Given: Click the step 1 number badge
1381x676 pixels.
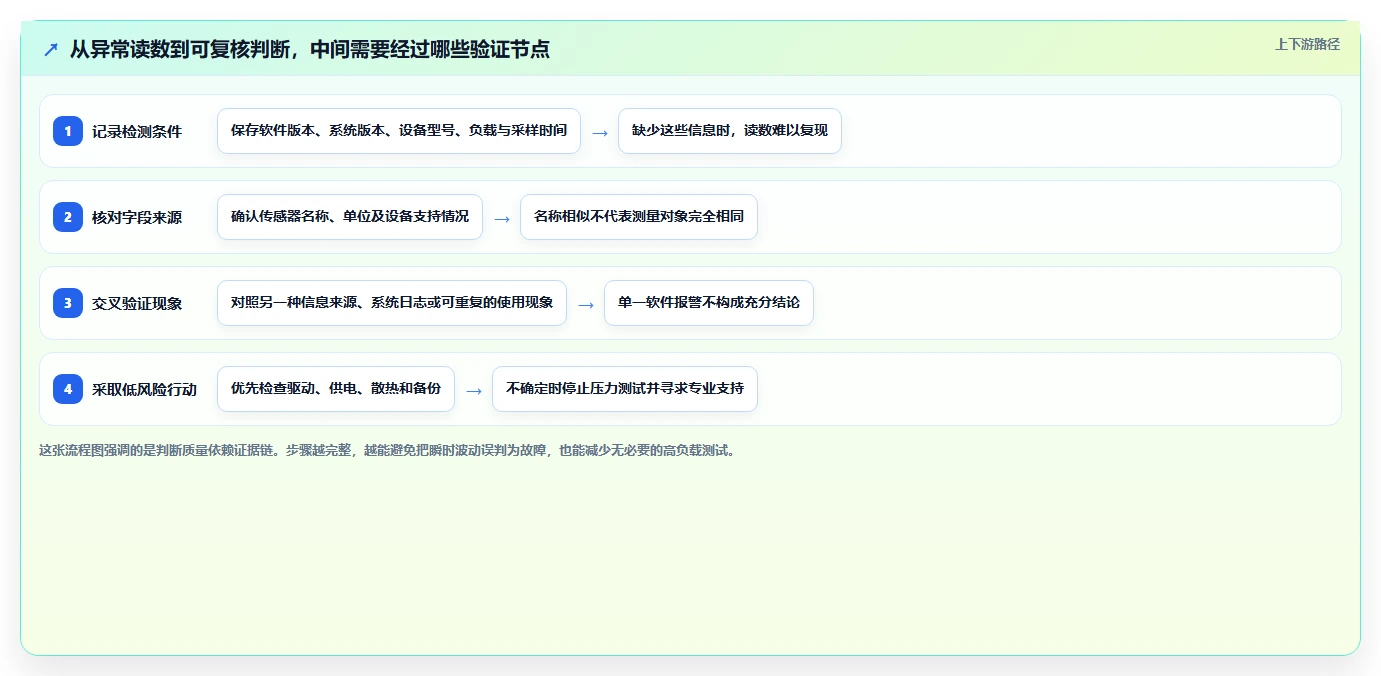Looking at the screenshot, I should 68,130.
